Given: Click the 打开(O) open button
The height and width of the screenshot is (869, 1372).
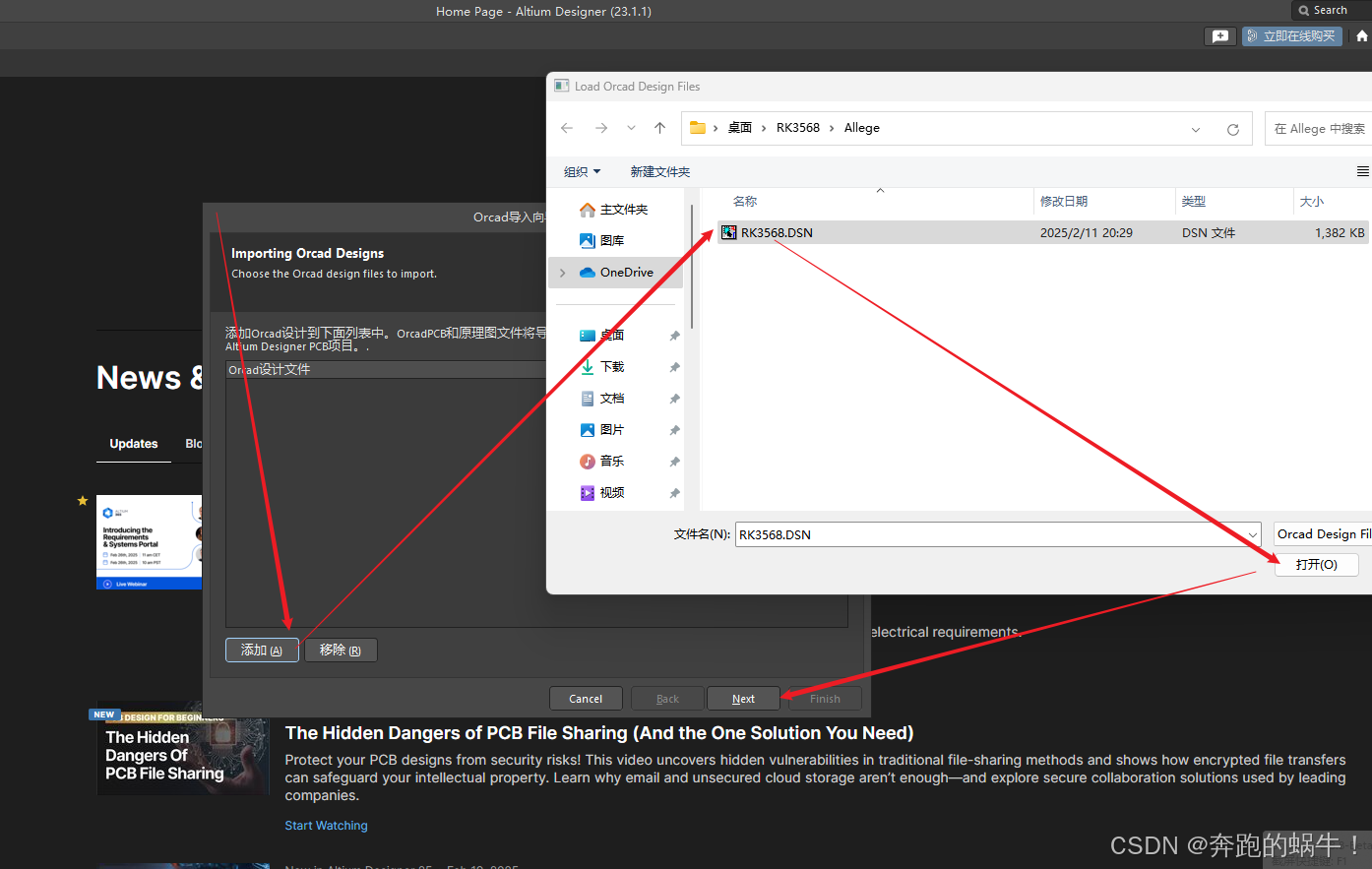Looking at the screenshot, I should tap(1317, 565).
